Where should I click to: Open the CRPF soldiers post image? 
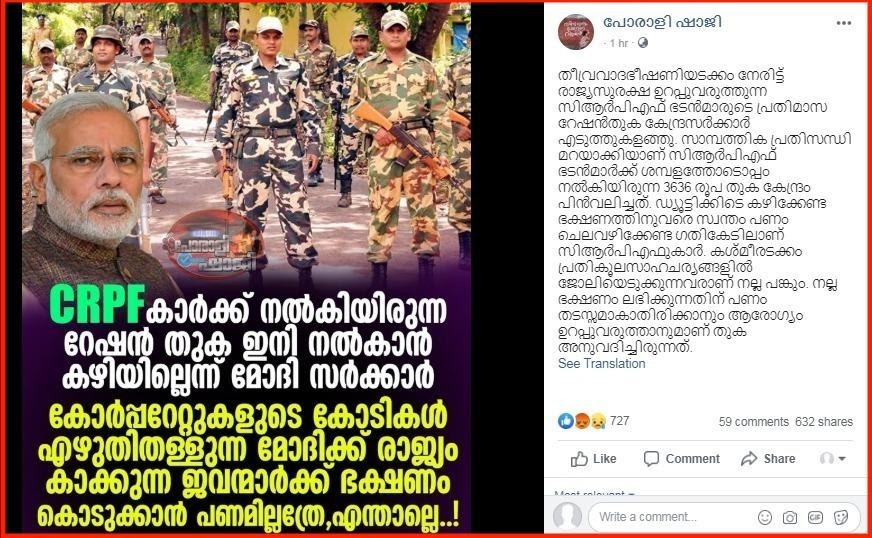point(246,268)
